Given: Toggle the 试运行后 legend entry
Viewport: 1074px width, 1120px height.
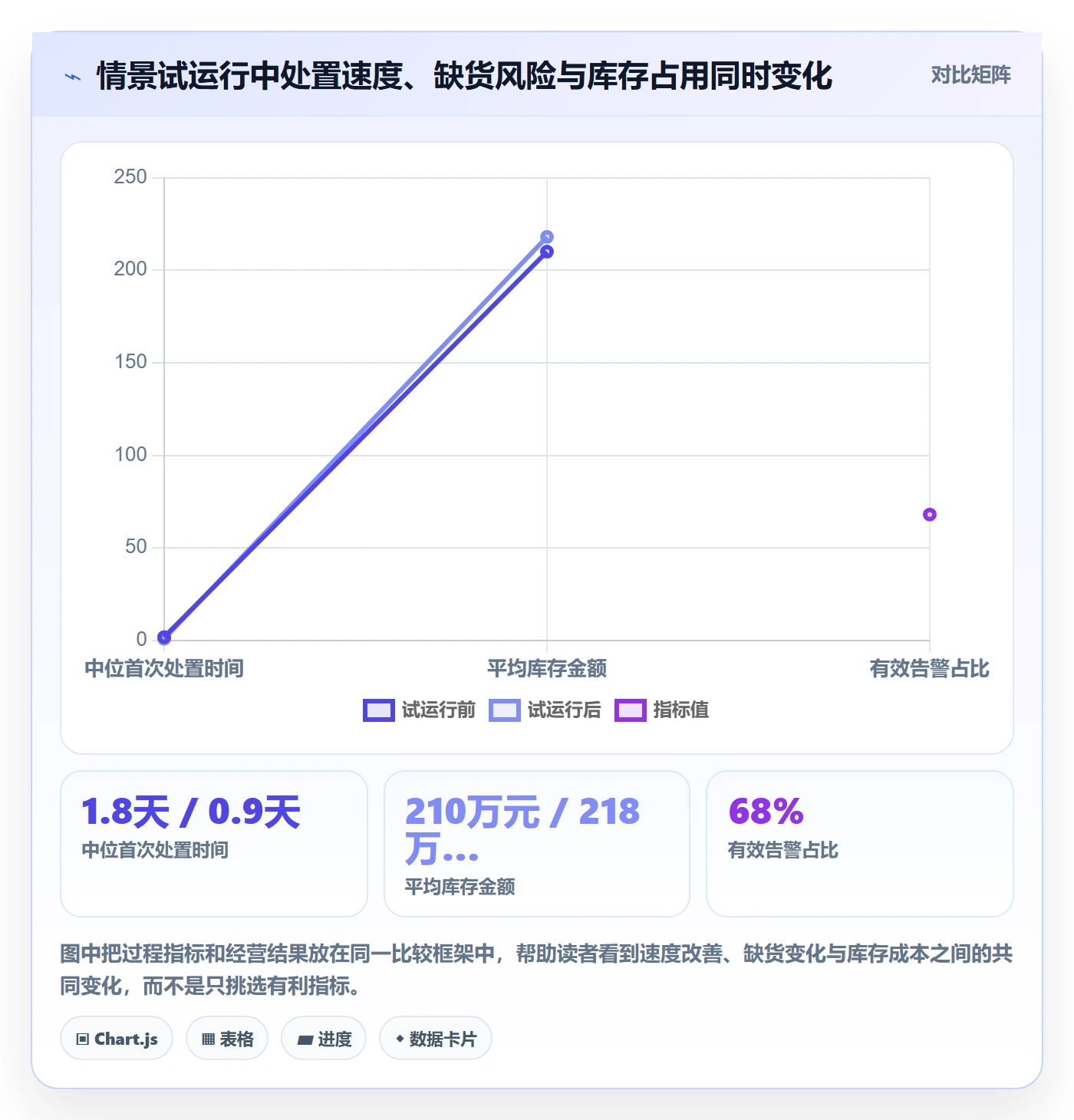Looking at the screenshot, I should tap(545, 710).
